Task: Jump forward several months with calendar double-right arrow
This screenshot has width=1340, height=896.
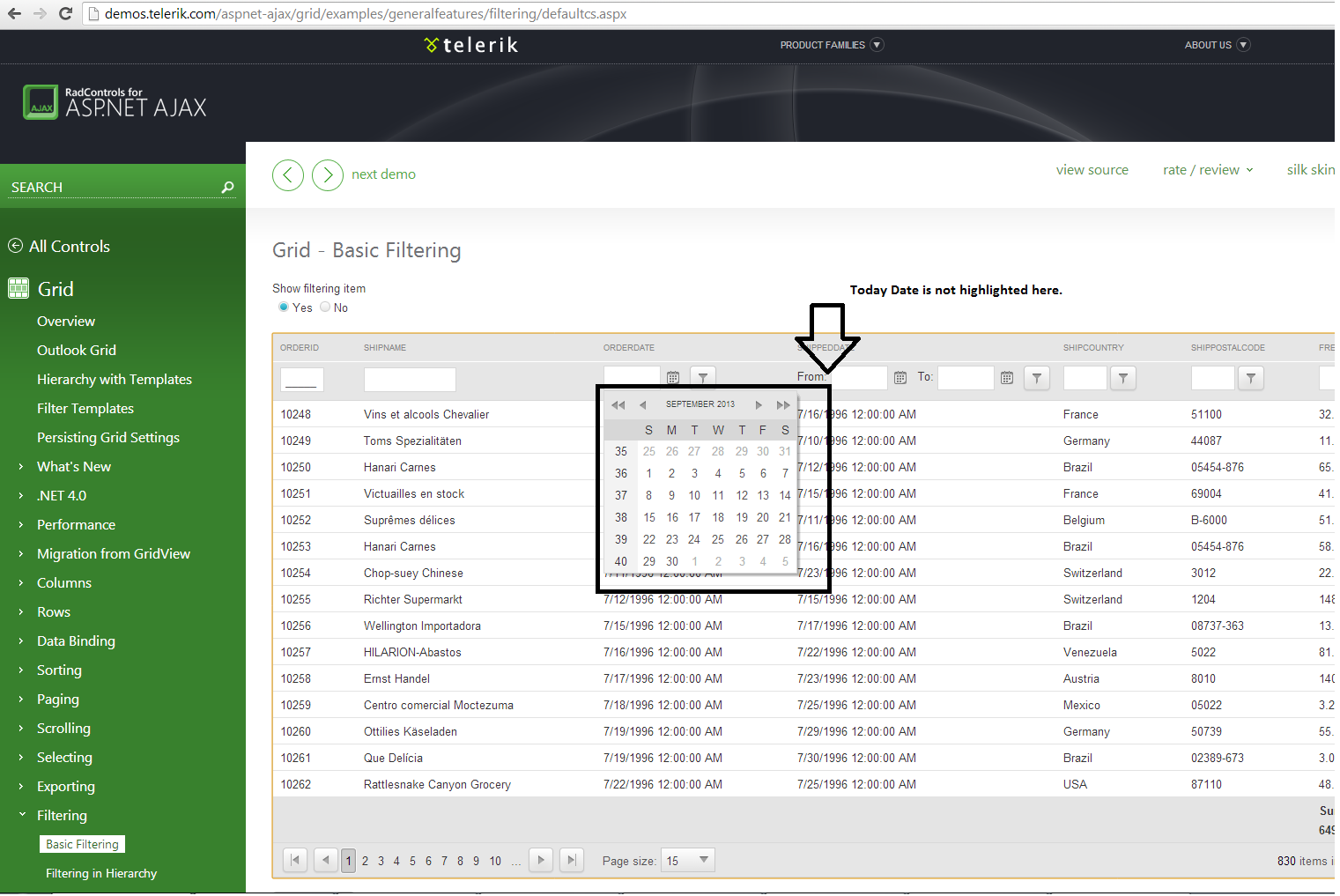Action: (x=783, y=405)
